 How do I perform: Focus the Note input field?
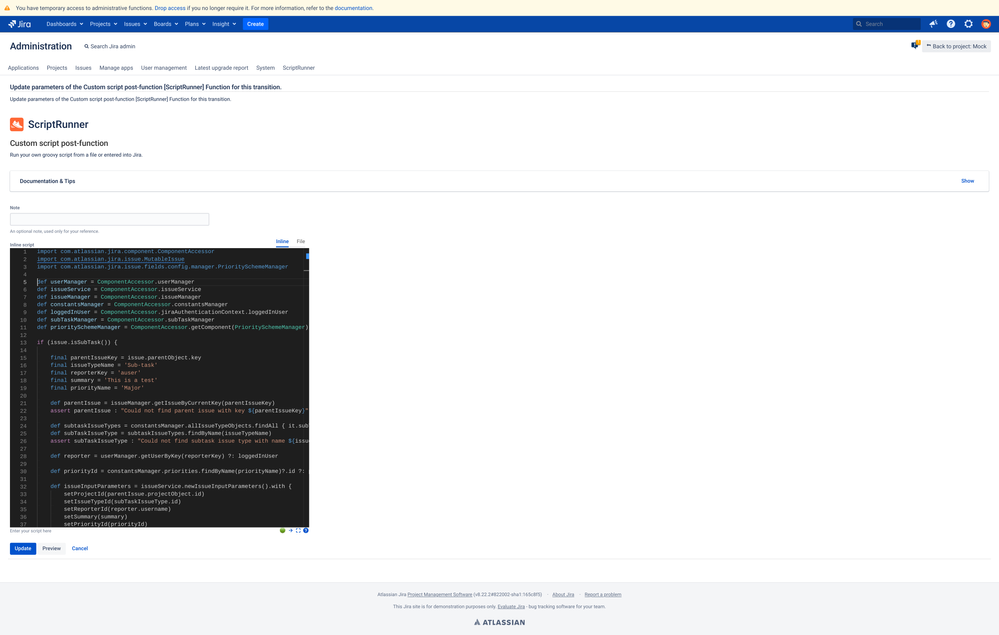110,219
